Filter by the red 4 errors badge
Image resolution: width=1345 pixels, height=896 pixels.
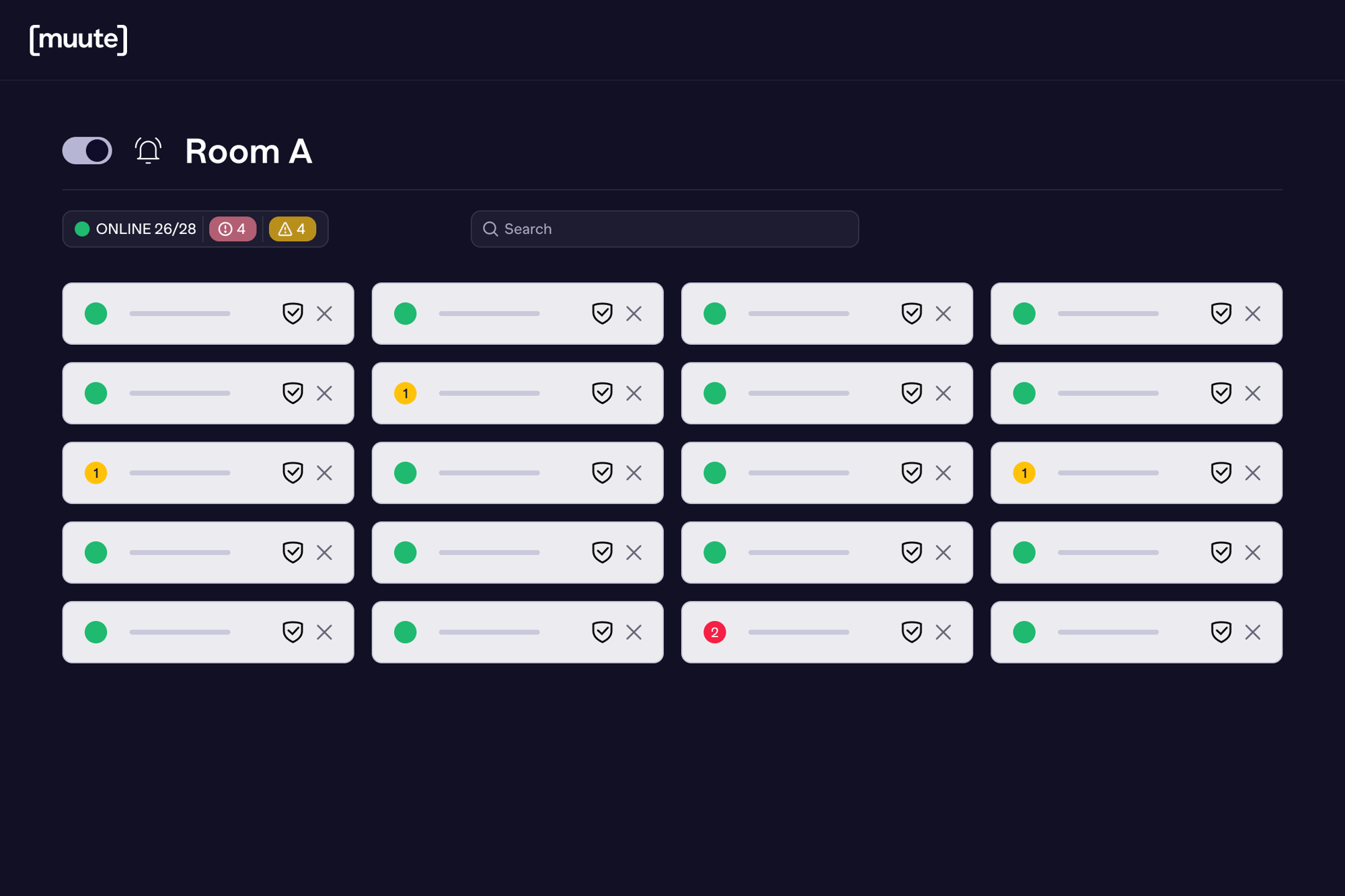(x=233, y=229)
